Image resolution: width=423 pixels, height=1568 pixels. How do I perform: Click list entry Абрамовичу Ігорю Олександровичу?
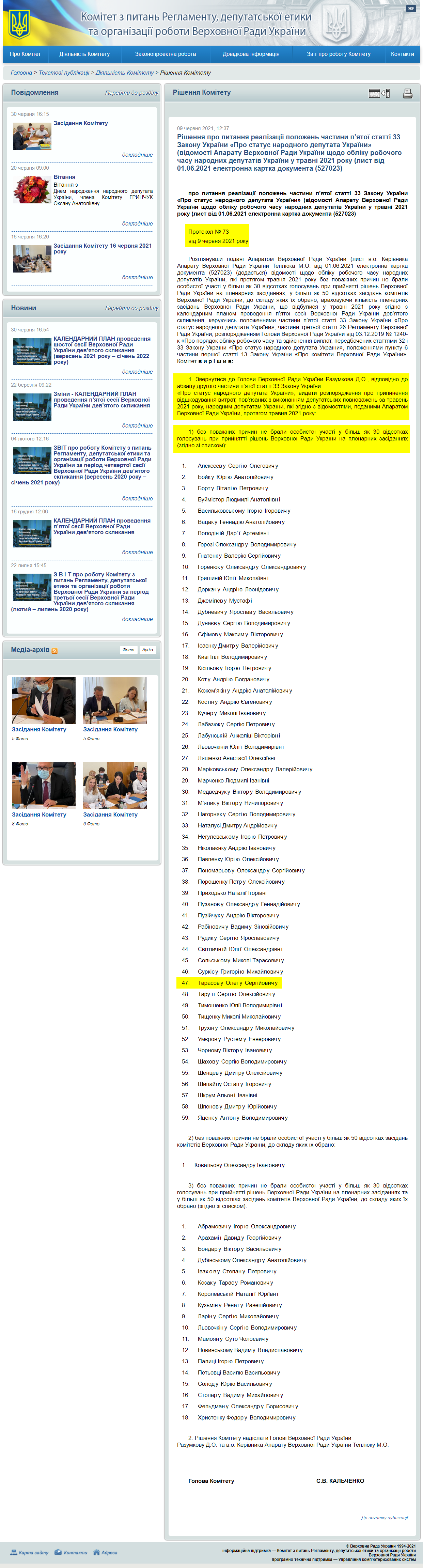(247, 1227)
